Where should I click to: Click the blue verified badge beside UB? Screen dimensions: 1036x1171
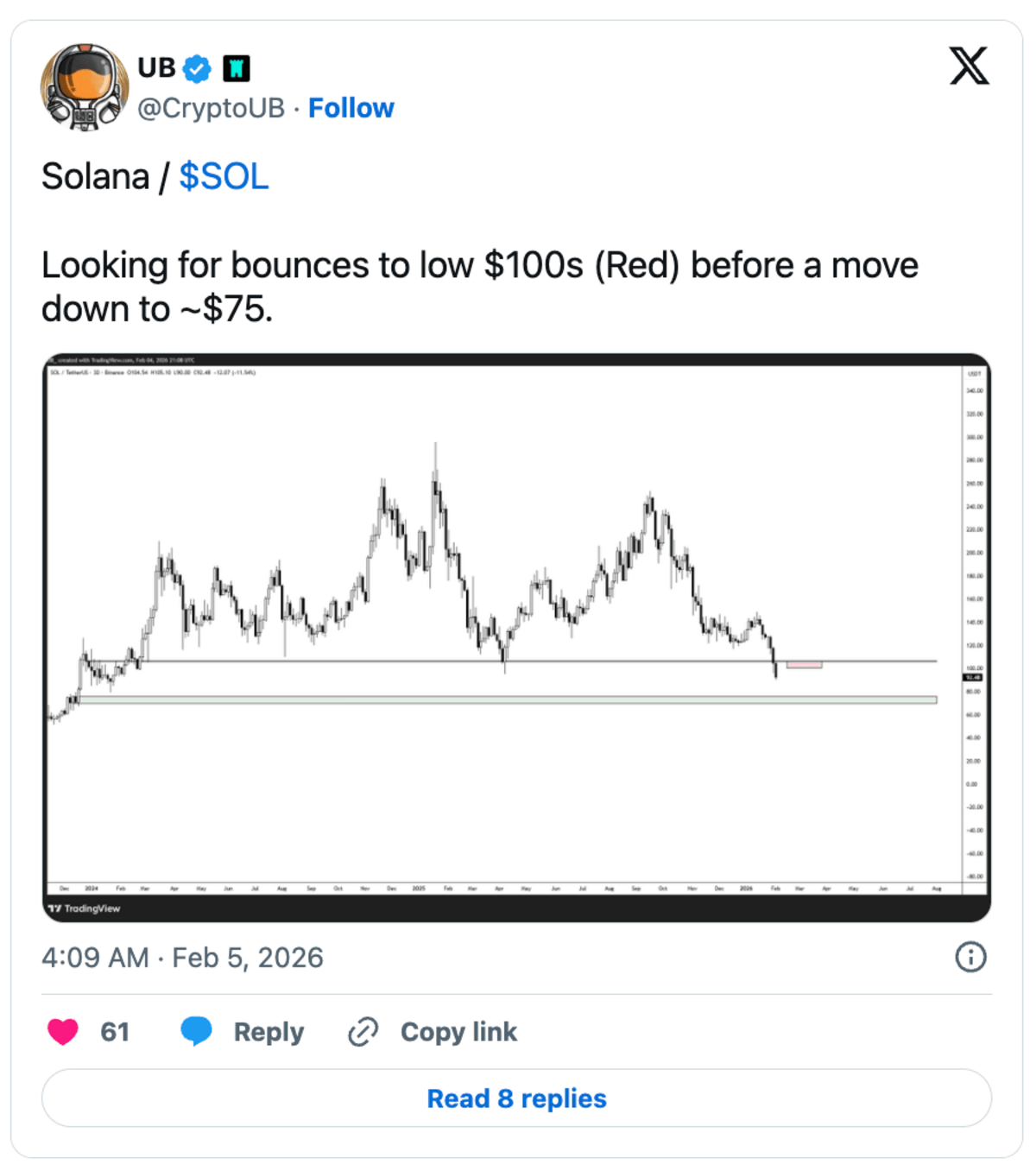click(198, 68)
